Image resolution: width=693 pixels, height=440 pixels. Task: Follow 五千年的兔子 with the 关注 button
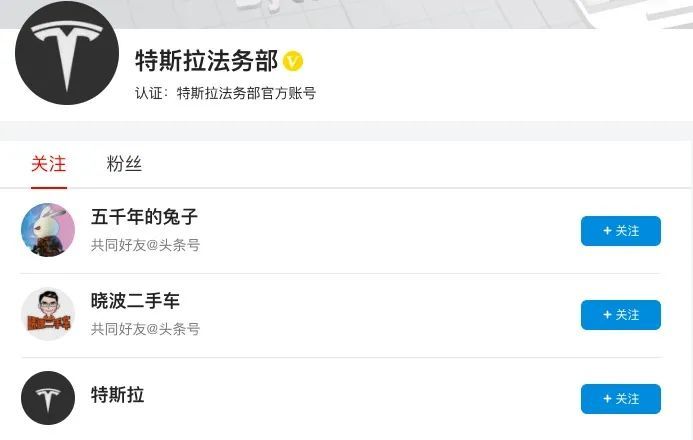(x=620, y=231)
